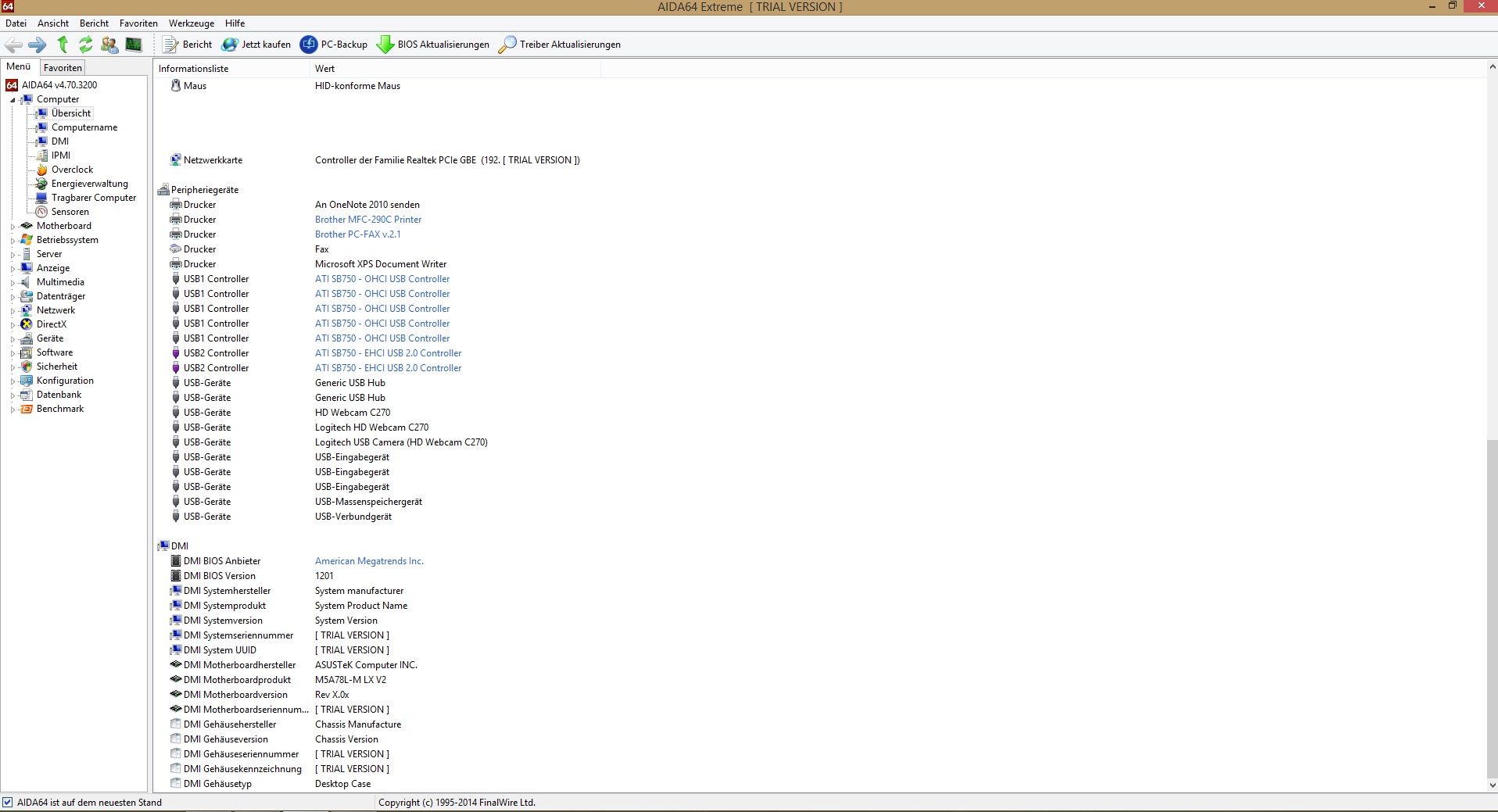Click the Wert column header
This screenshot has height=812, width=1498.
coord(456,69)
